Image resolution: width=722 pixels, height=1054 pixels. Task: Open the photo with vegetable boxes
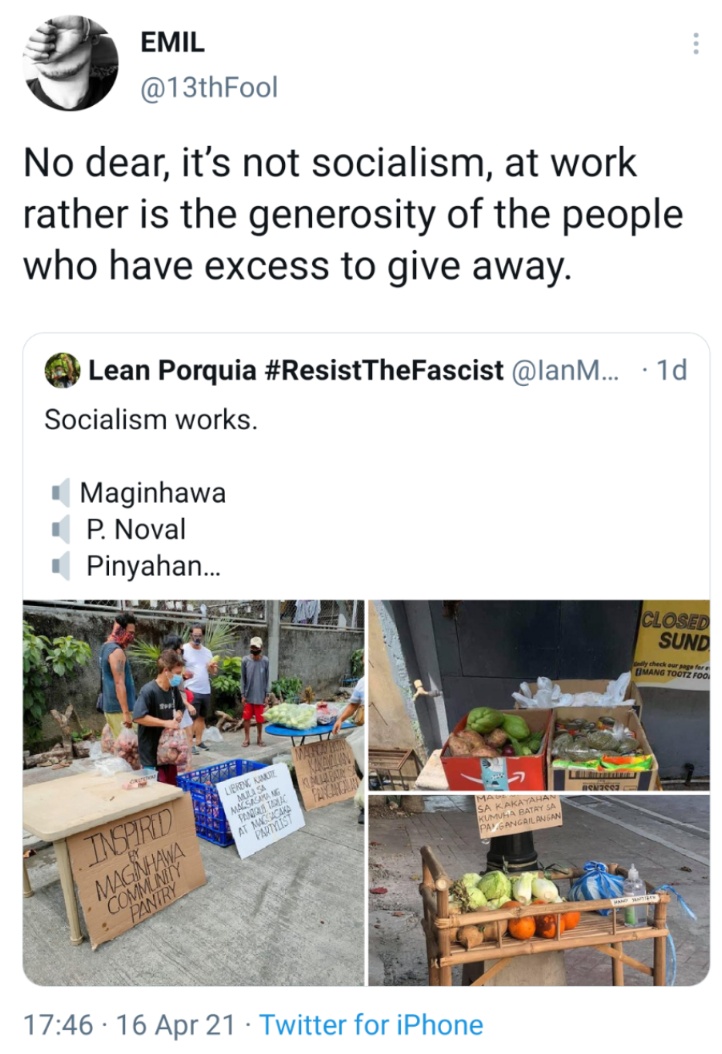coord(539,696)
